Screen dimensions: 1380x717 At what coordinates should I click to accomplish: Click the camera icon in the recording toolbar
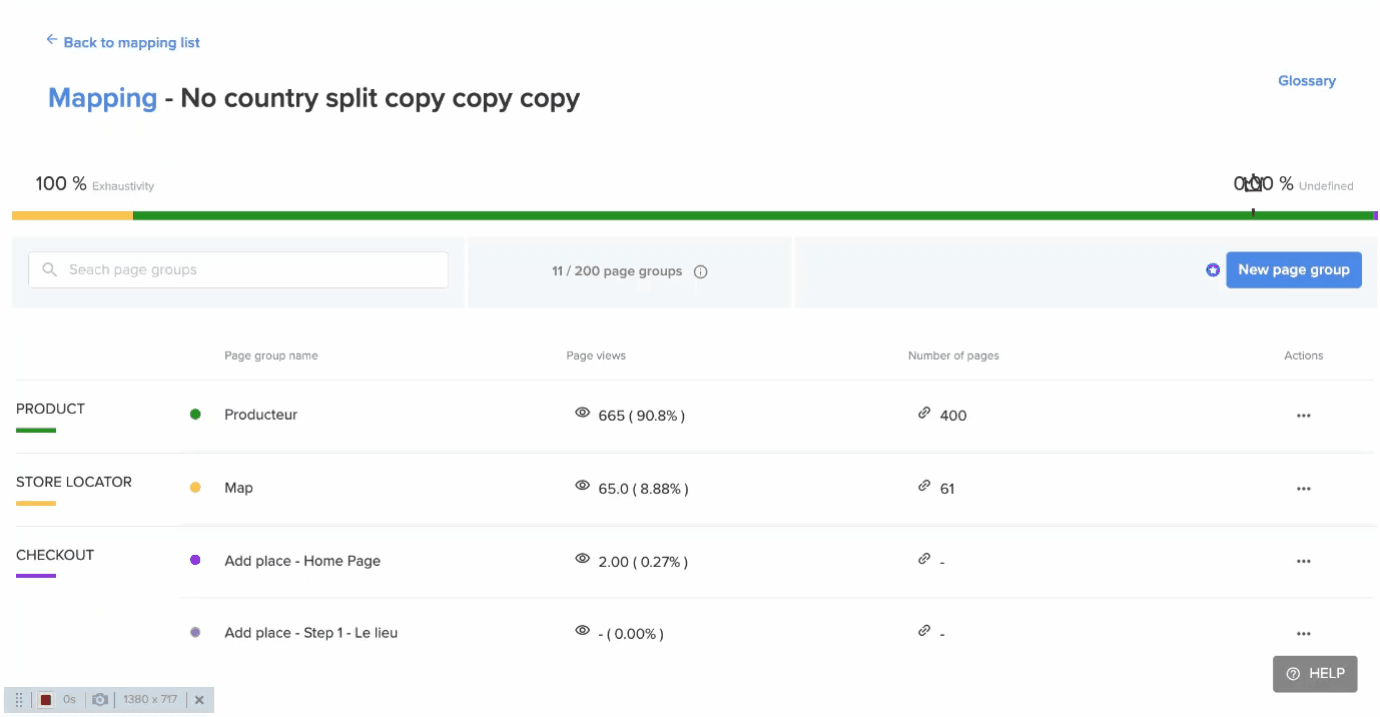100,700
